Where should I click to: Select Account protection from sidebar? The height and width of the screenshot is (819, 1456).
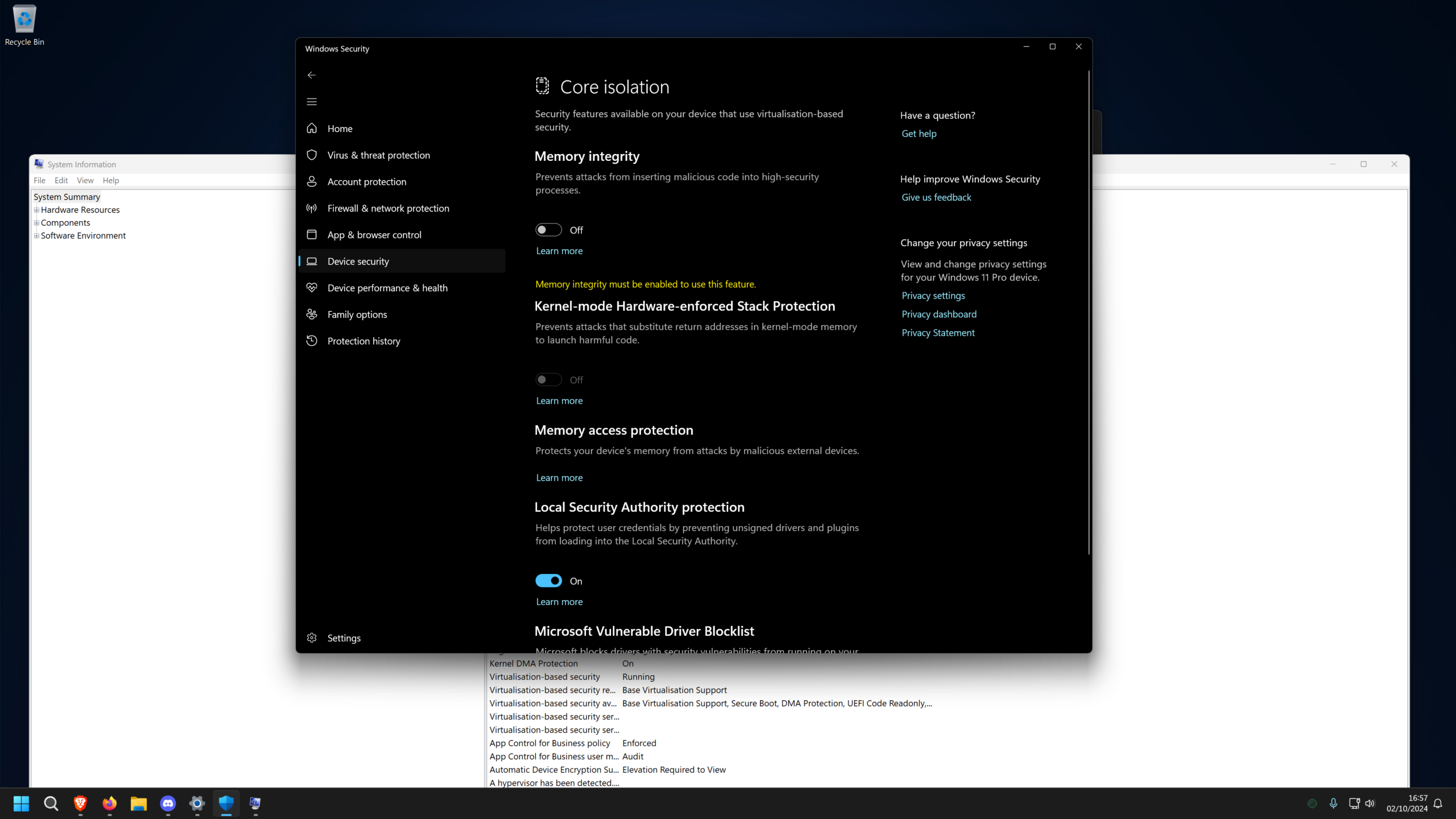point(366,181)
